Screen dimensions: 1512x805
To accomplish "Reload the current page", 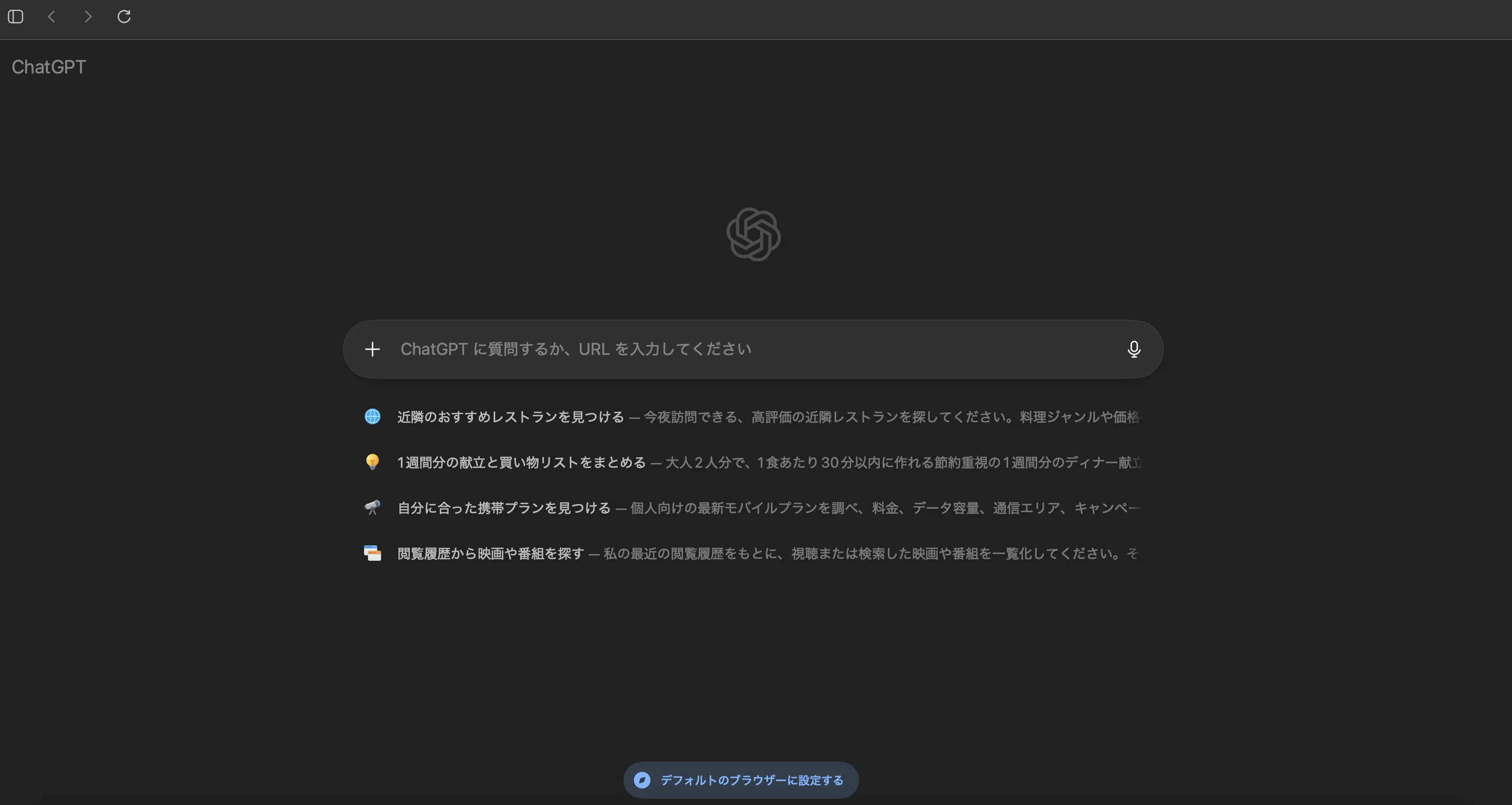I will pos(124,17).
